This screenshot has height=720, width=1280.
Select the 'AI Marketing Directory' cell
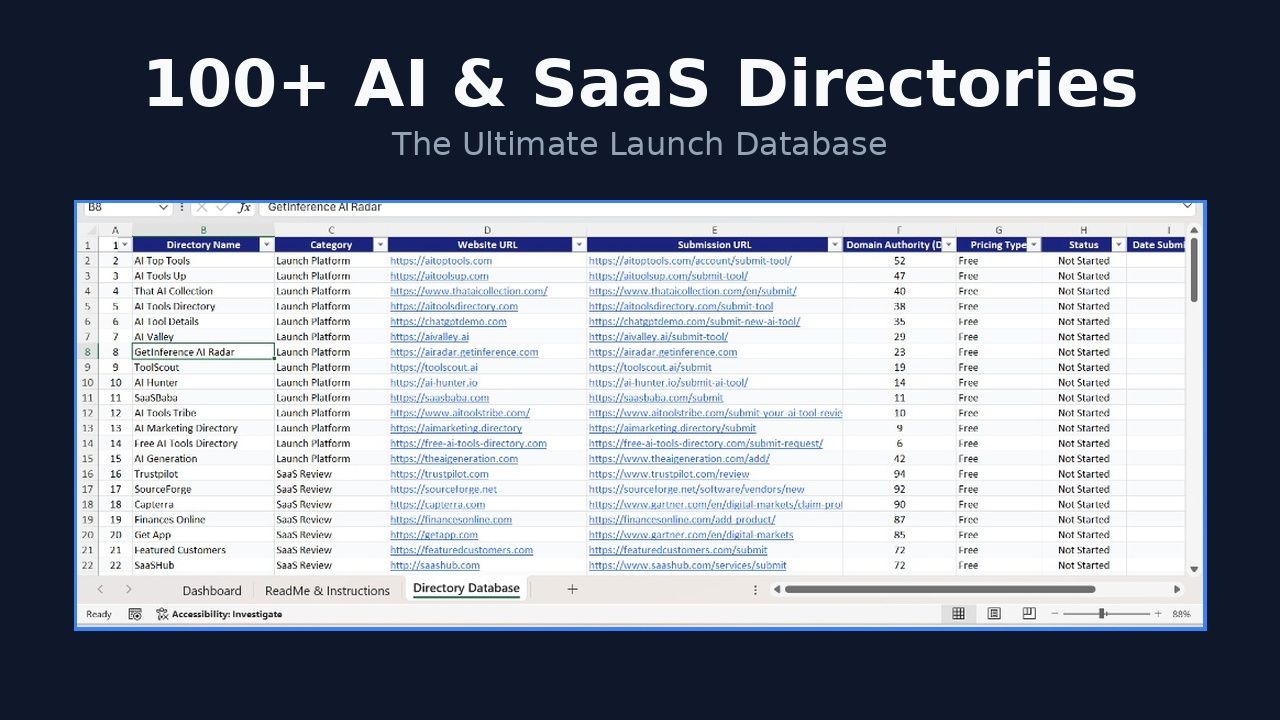[203, 428]
